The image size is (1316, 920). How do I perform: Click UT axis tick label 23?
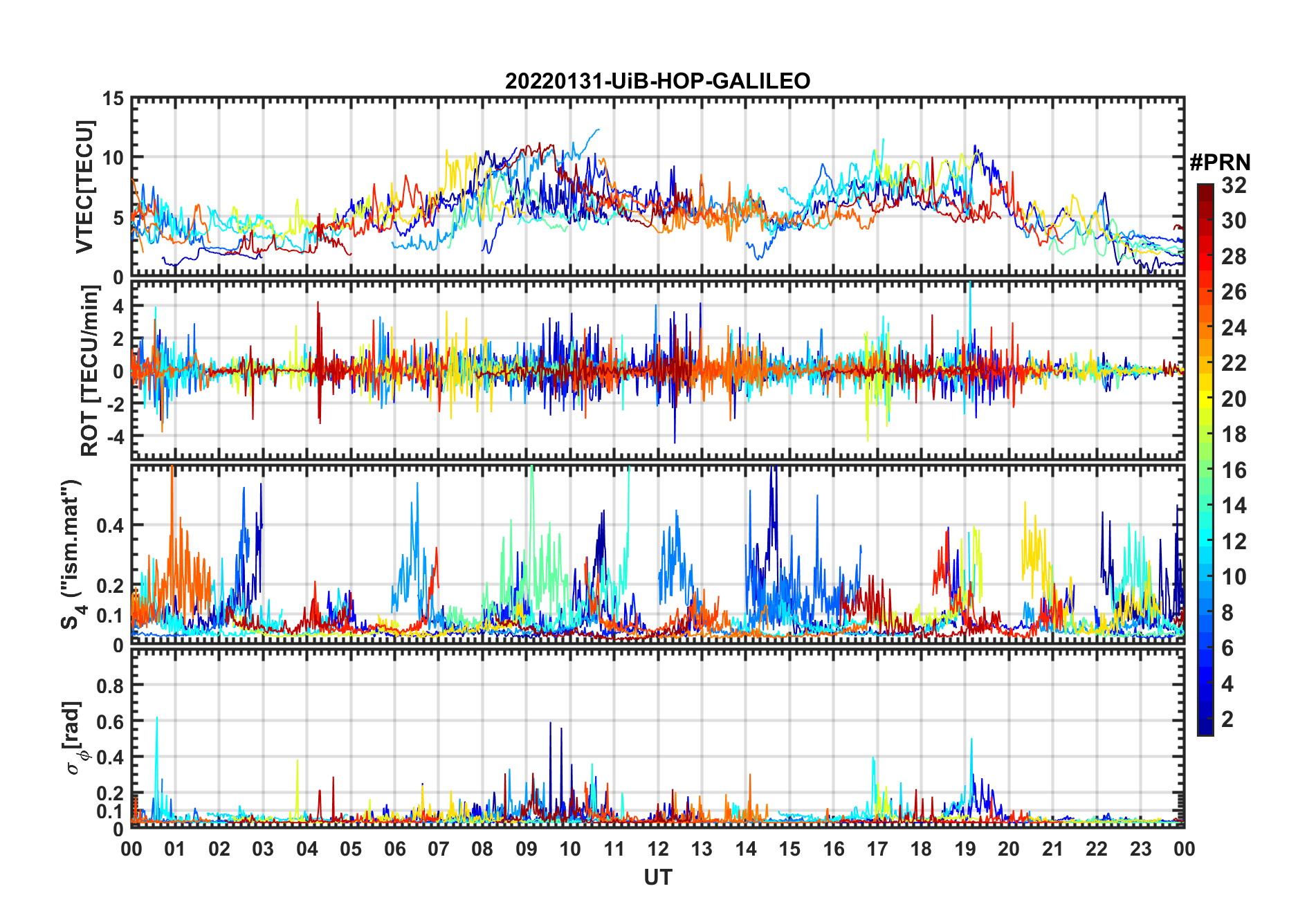pyautogui.click(x=1140, y=849)
